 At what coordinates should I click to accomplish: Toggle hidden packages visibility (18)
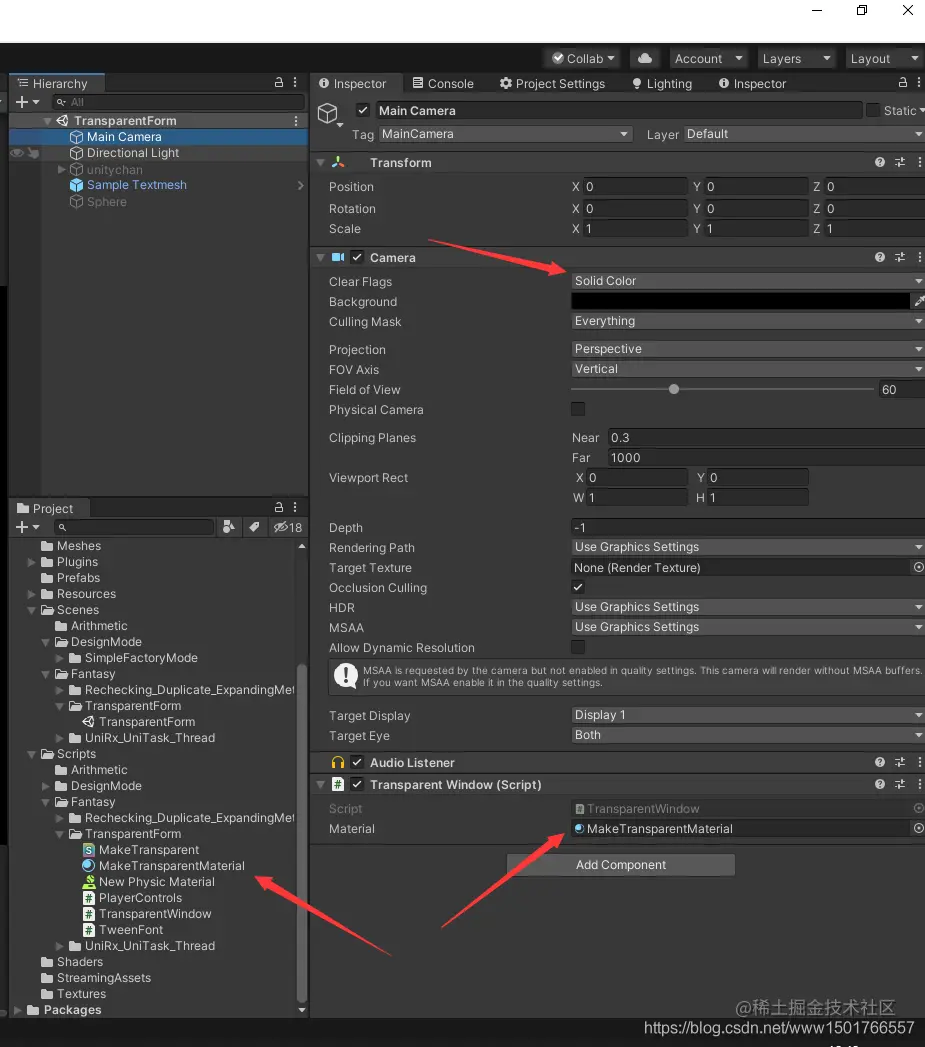click(x=288, y=527)
